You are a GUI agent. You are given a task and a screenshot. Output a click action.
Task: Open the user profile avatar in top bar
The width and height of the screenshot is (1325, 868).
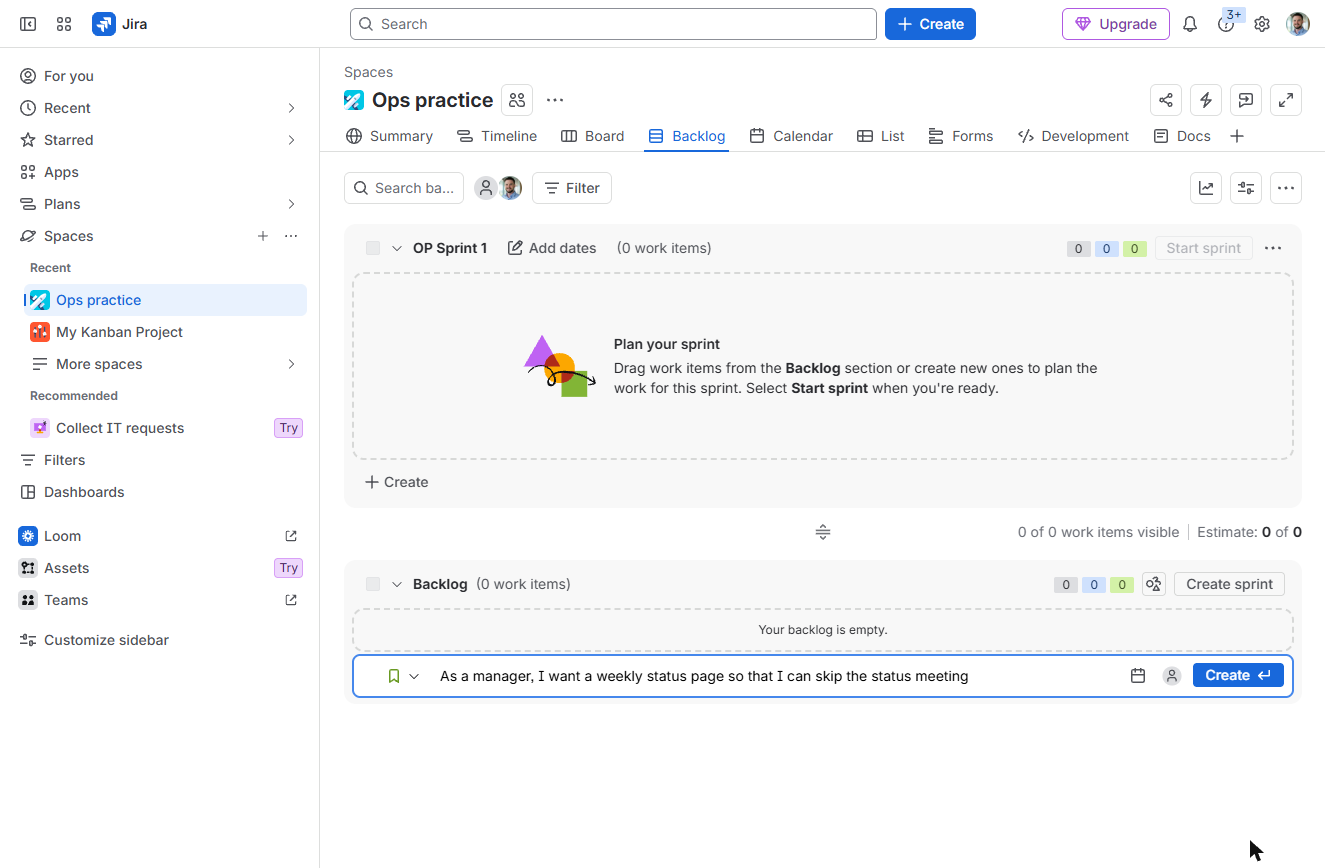tap(1298, 24)
